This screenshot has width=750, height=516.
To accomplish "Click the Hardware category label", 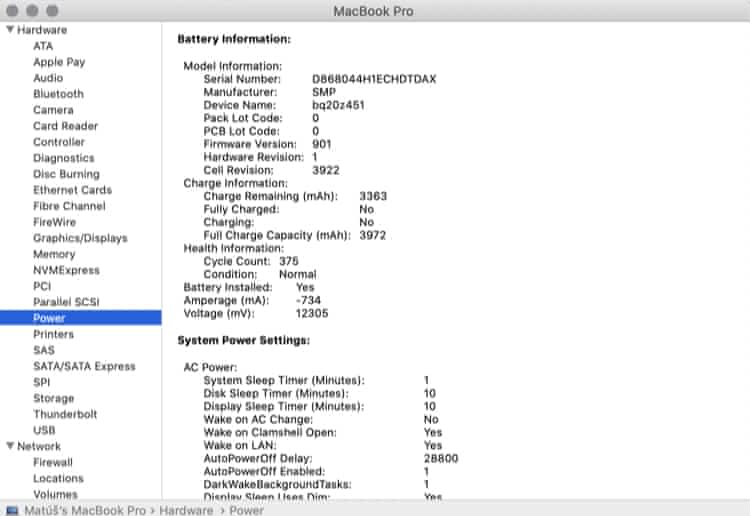I will (x=42, y=30).
